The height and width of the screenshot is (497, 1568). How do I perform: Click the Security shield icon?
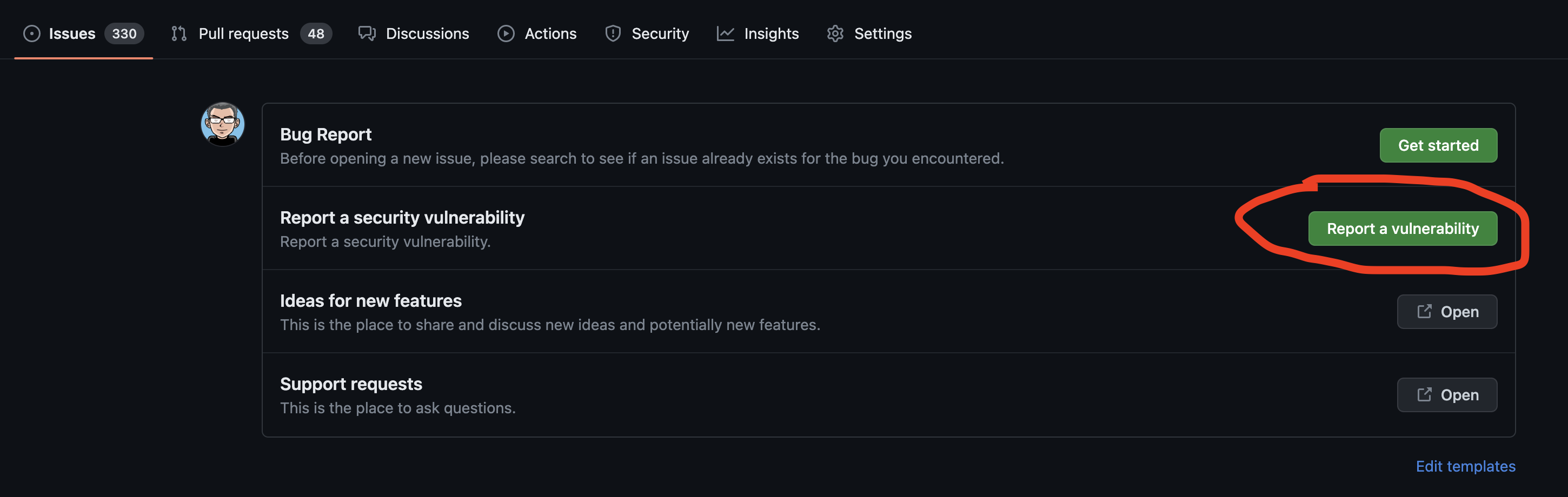613,33
